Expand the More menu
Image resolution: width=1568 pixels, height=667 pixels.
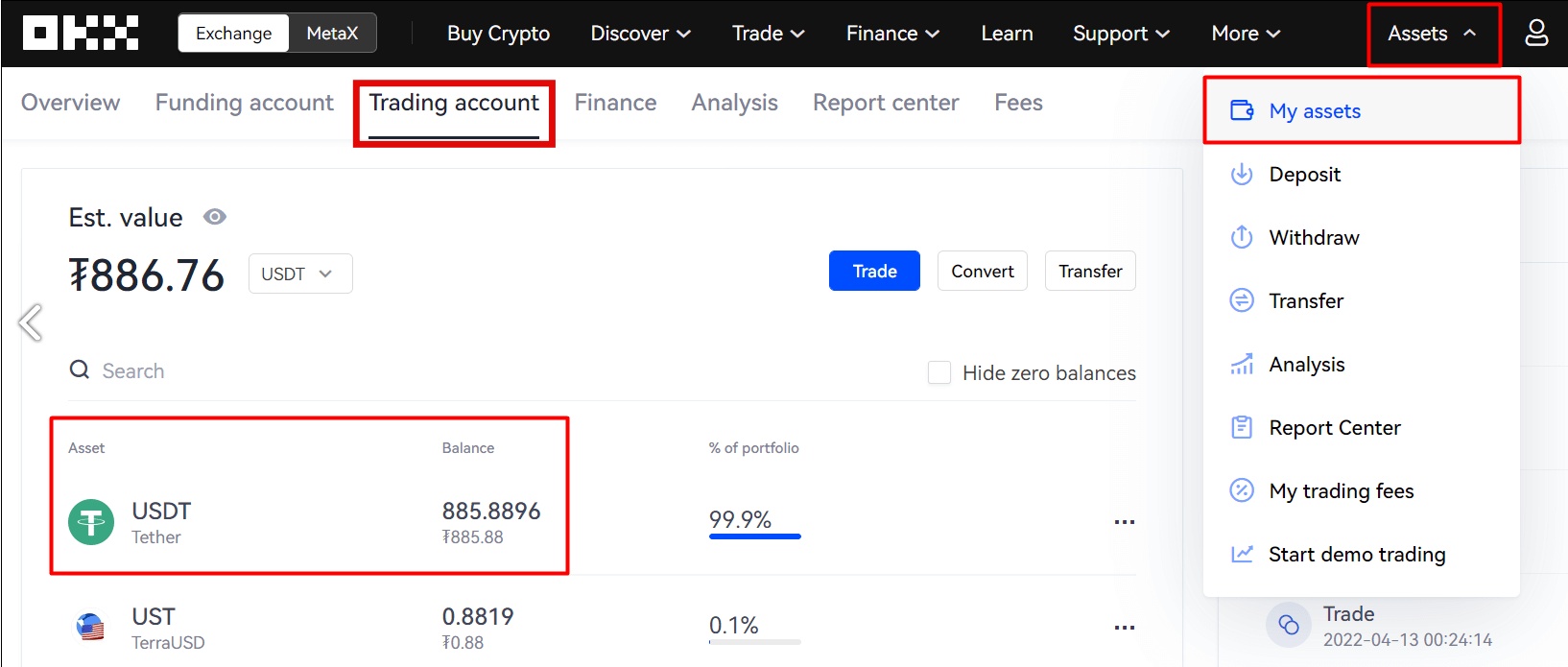coord(1246,33)
